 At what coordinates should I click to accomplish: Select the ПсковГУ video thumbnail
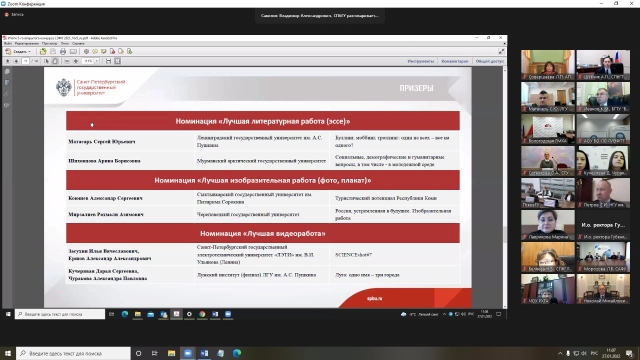(x=547, y=193)
